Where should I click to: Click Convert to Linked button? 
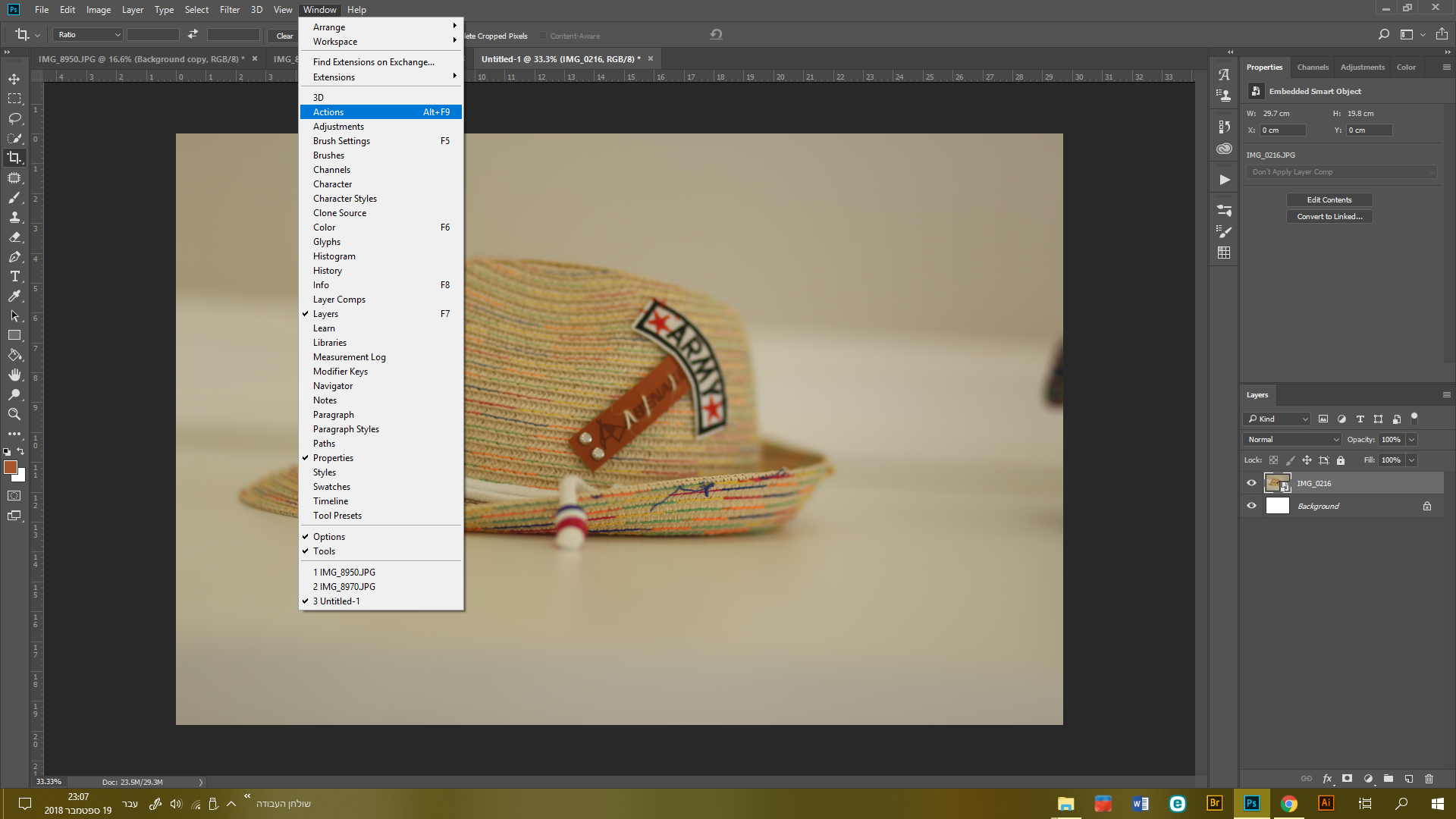(1329, 217)
